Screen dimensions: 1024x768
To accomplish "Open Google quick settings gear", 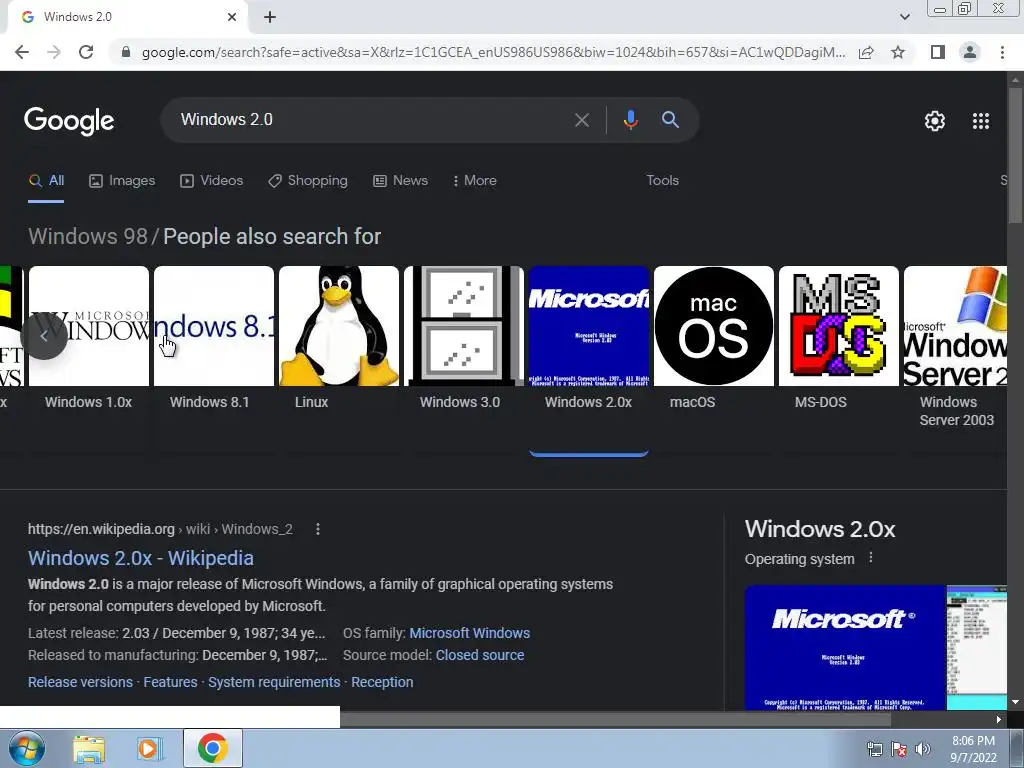I will [x=935, y=121].
